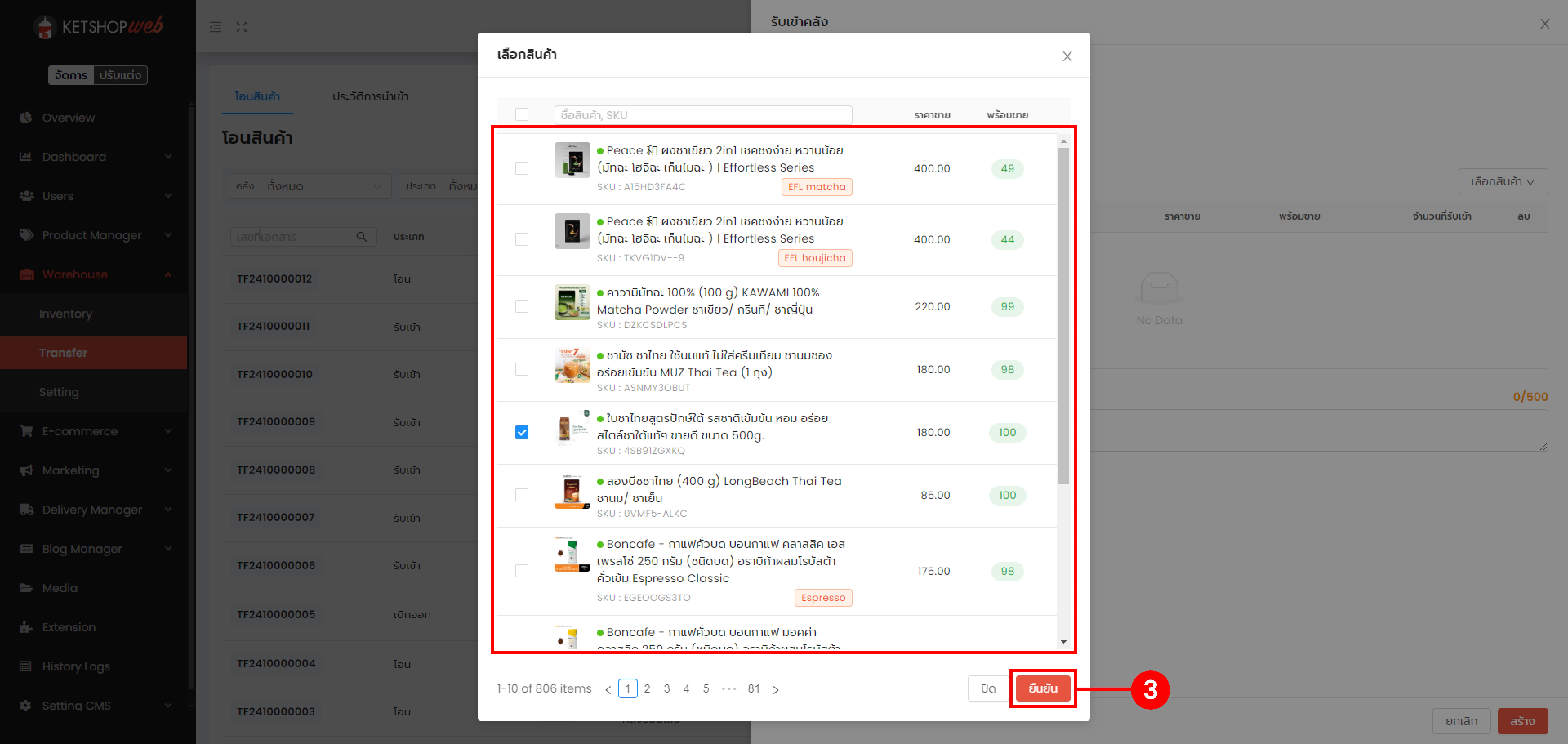The image size is (1568, 744).
Task: Click the Dashboard chart icon in sidebar
Action: 26,156
